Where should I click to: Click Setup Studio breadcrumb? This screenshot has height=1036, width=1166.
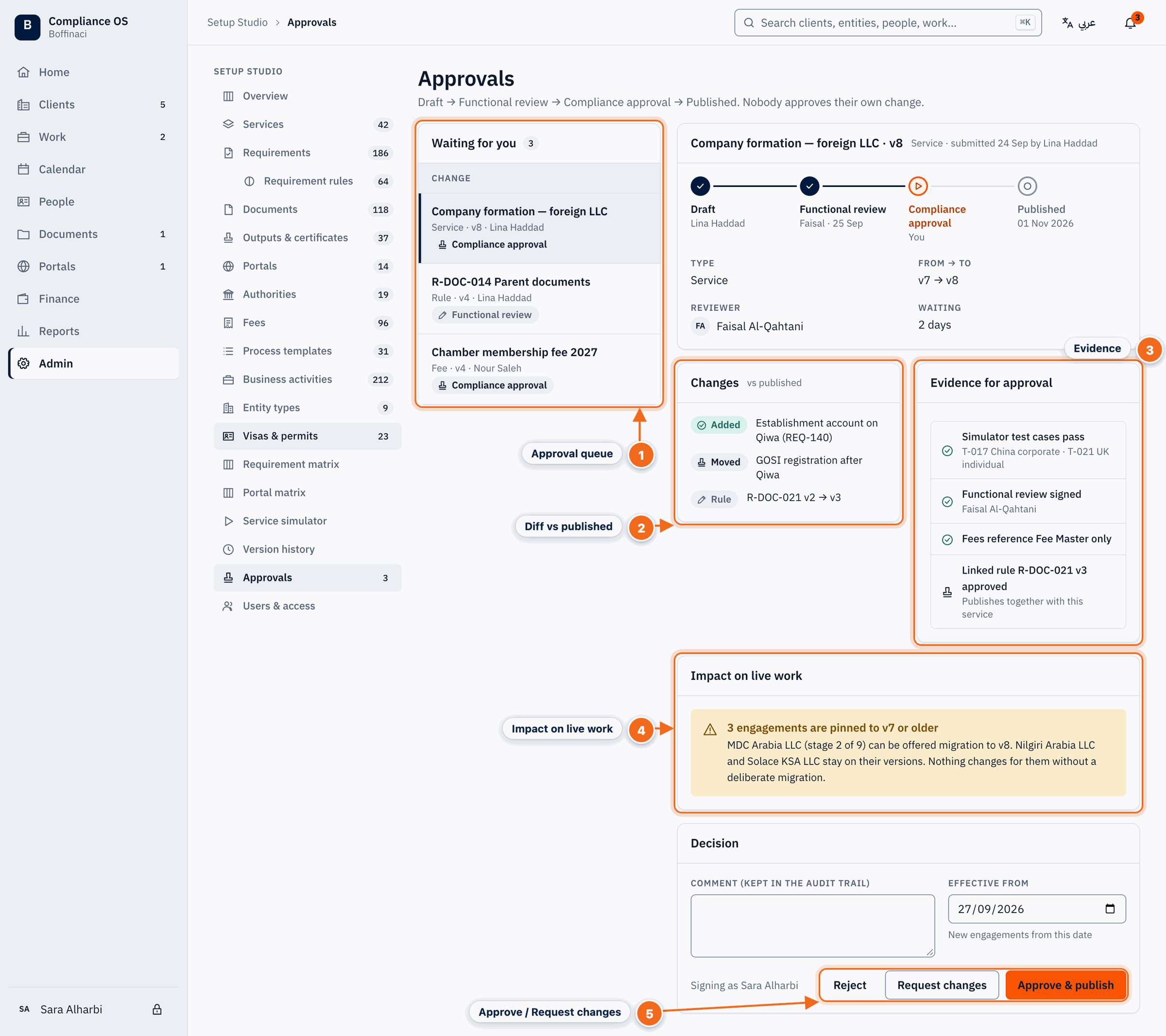coord(237,22)
